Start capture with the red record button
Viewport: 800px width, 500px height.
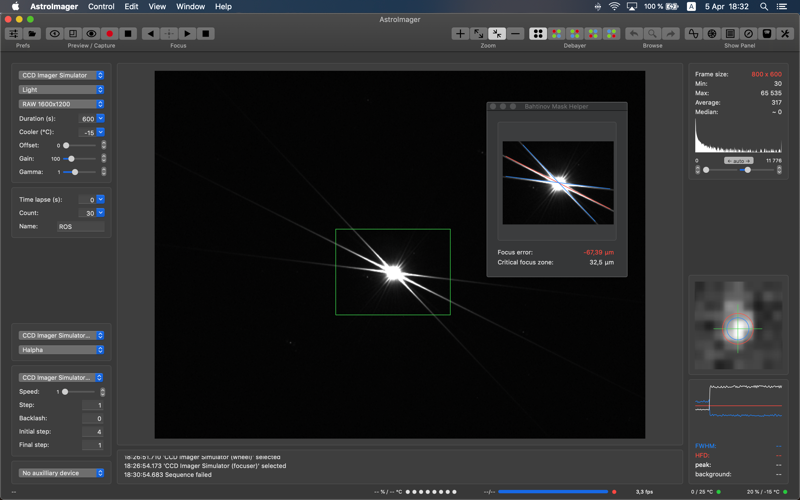click(109, 34)
